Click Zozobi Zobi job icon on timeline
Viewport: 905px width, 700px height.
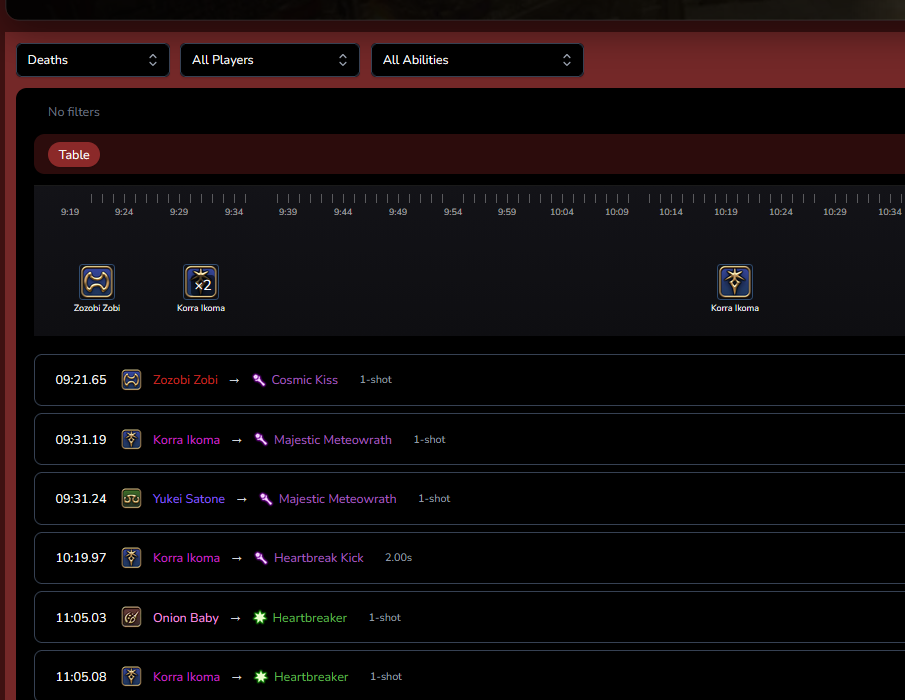[x=97, y=282]
